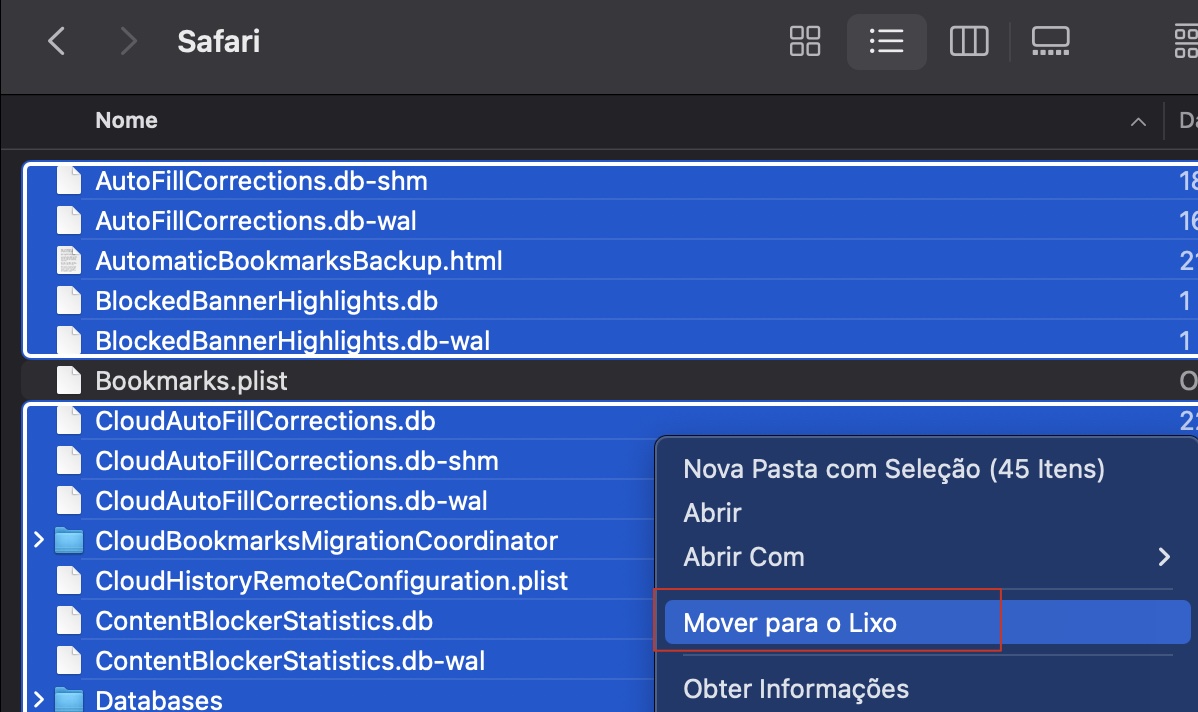Click the Databases folder icon
The height and width of the screenshot is (712, 1198).
69,700
